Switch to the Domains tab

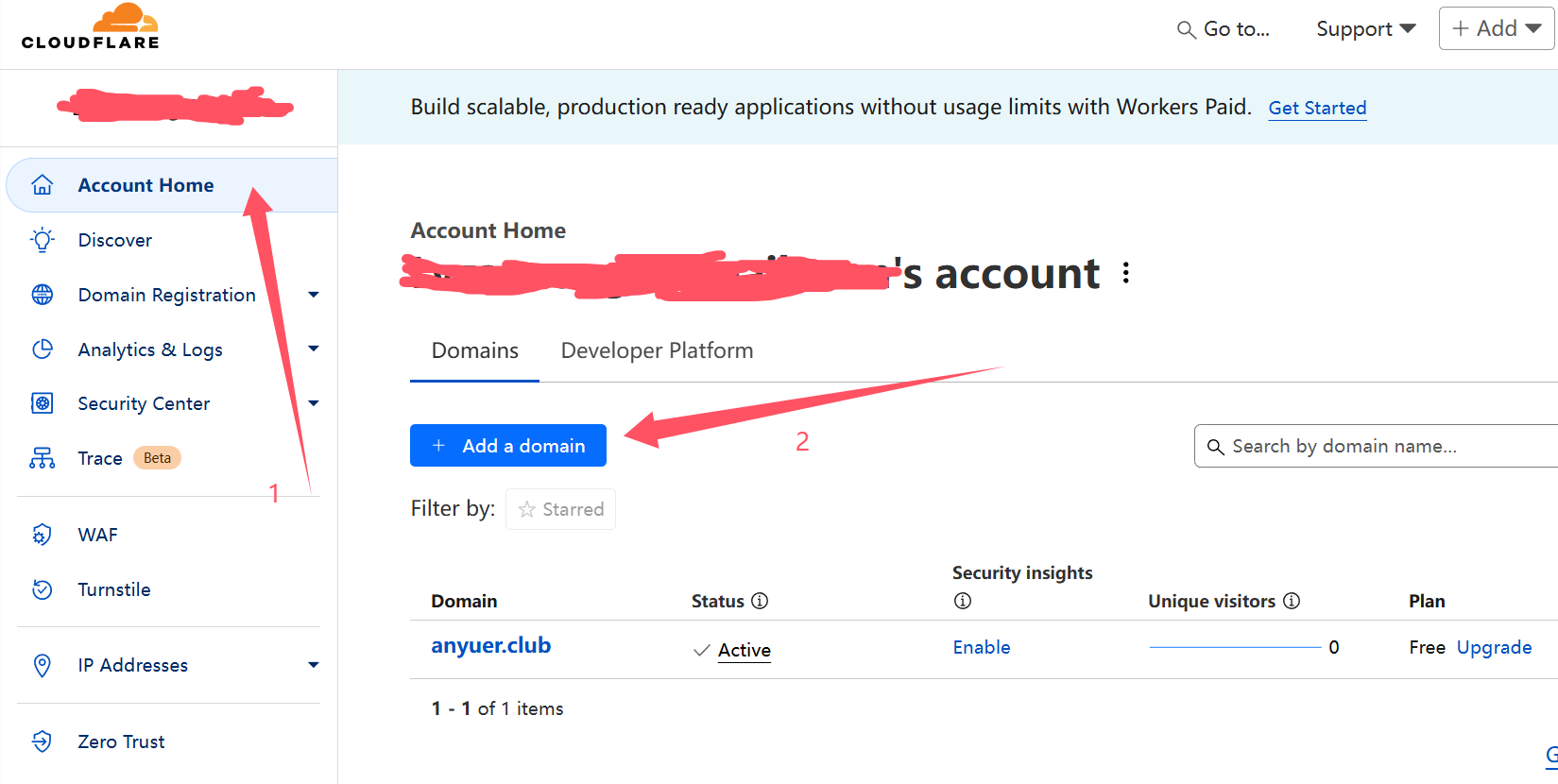(474, 351)
